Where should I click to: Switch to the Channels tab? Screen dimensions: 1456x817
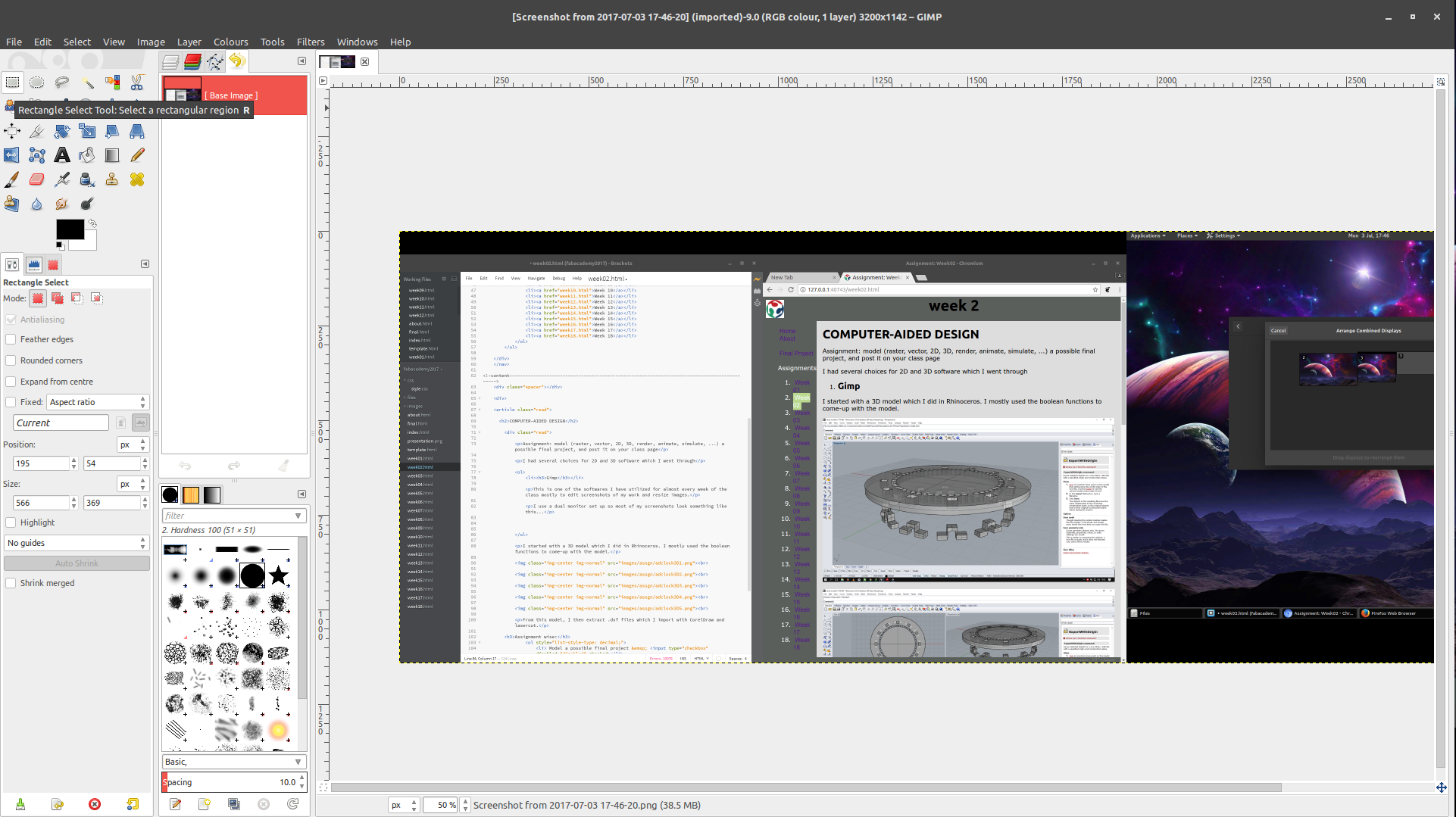pos(192,61)
